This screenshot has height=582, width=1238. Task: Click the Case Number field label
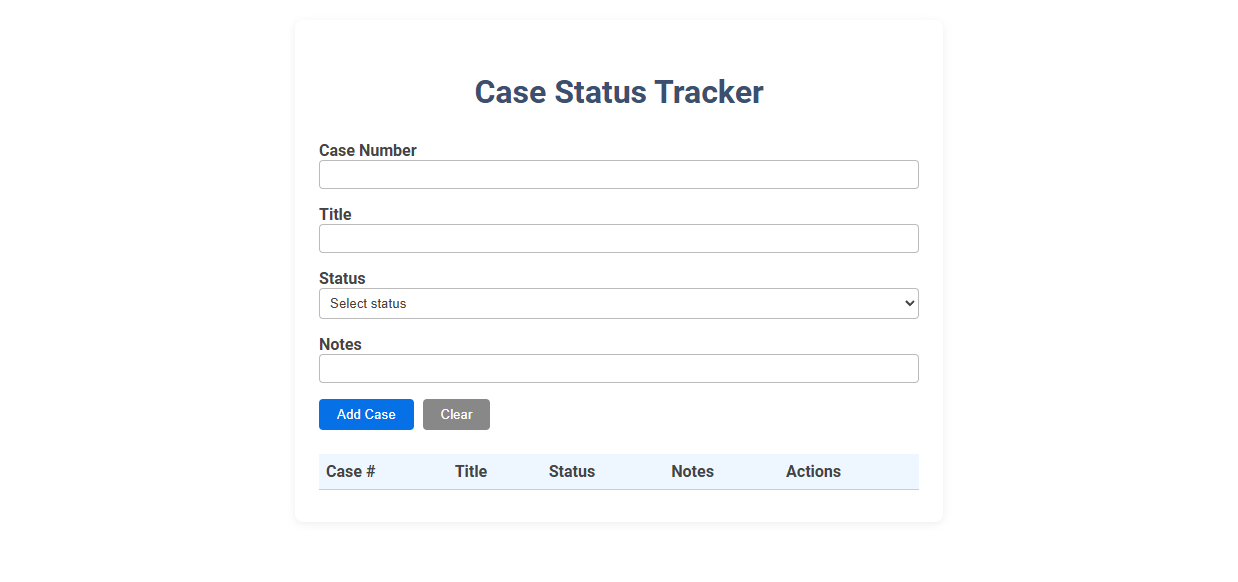pos(367,150)
